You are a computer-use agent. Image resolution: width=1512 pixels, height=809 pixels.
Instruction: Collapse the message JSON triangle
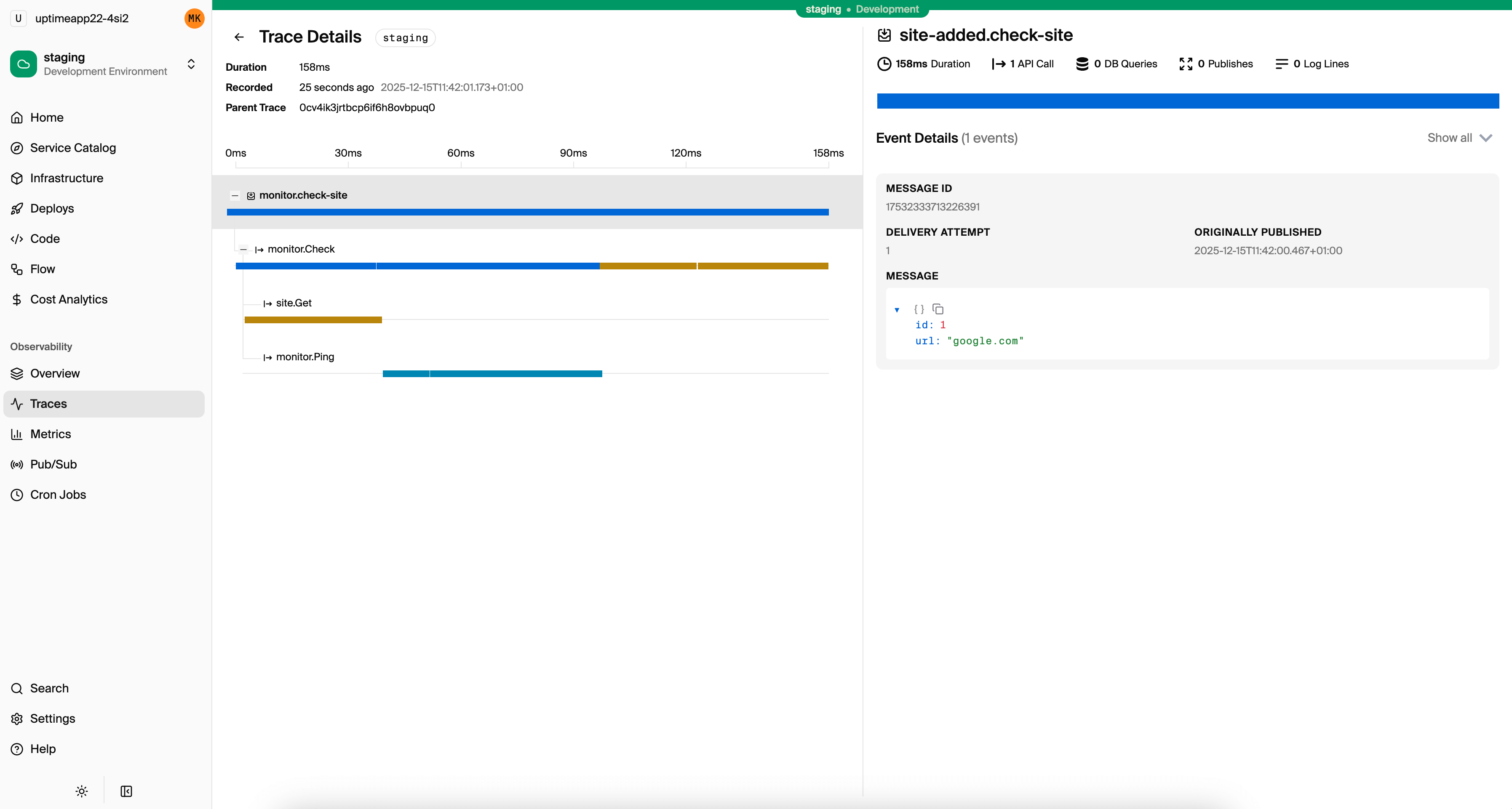[x=896, y=310]
